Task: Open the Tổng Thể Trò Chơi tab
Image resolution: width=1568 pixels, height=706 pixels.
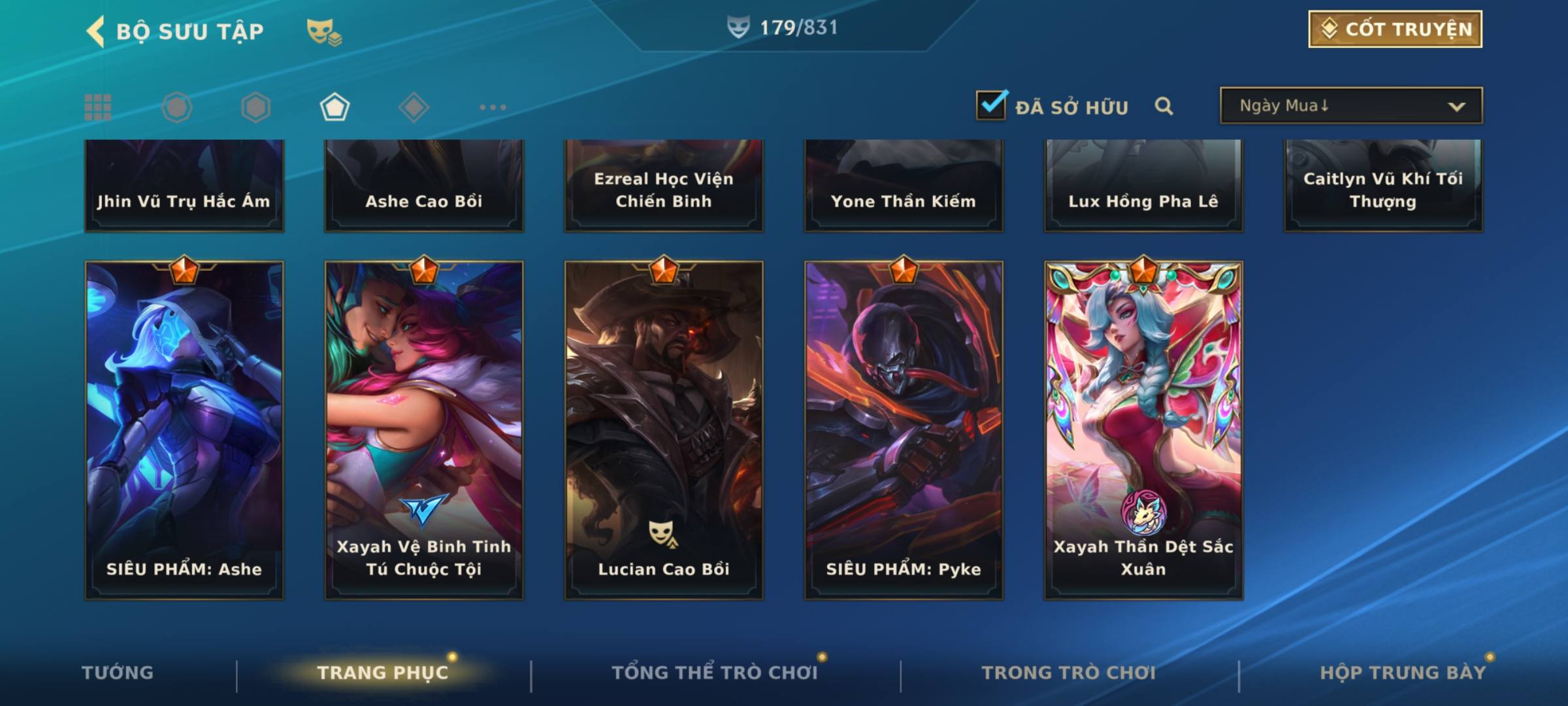Action: click(x=714, y=673)
